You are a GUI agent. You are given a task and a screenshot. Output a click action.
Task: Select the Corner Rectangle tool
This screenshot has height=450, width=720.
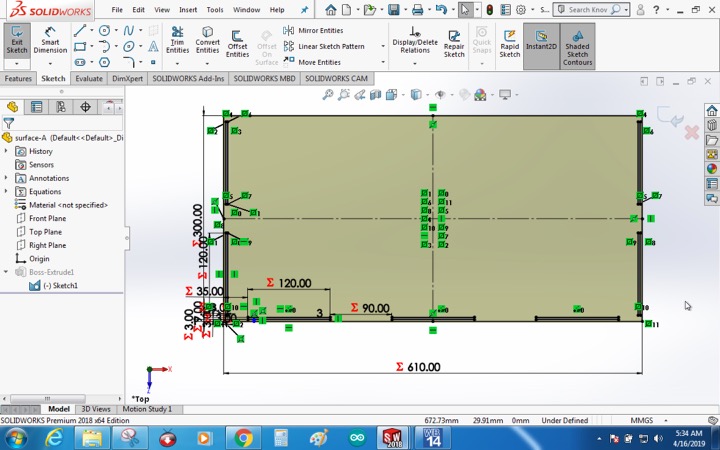pos(80,46)
